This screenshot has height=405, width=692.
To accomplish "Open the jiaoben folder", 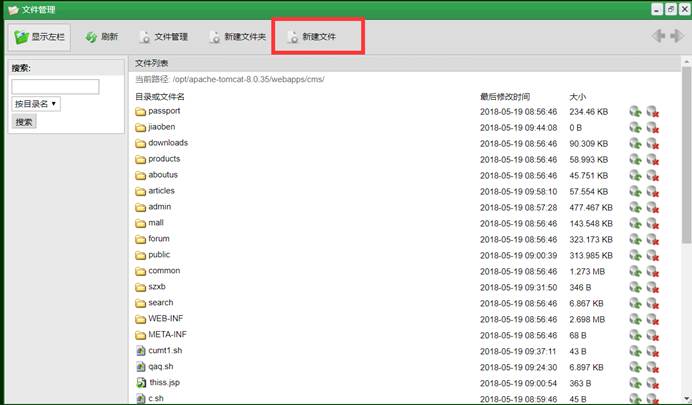I will [162, 127].
